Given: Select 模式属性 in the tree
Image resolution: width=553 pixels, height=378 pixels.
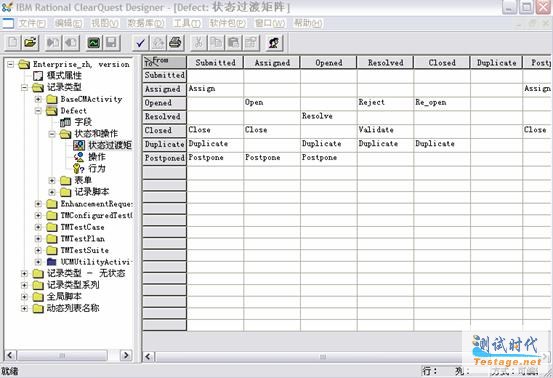Looking at the screenshot, I should click(x=64, y=75).
